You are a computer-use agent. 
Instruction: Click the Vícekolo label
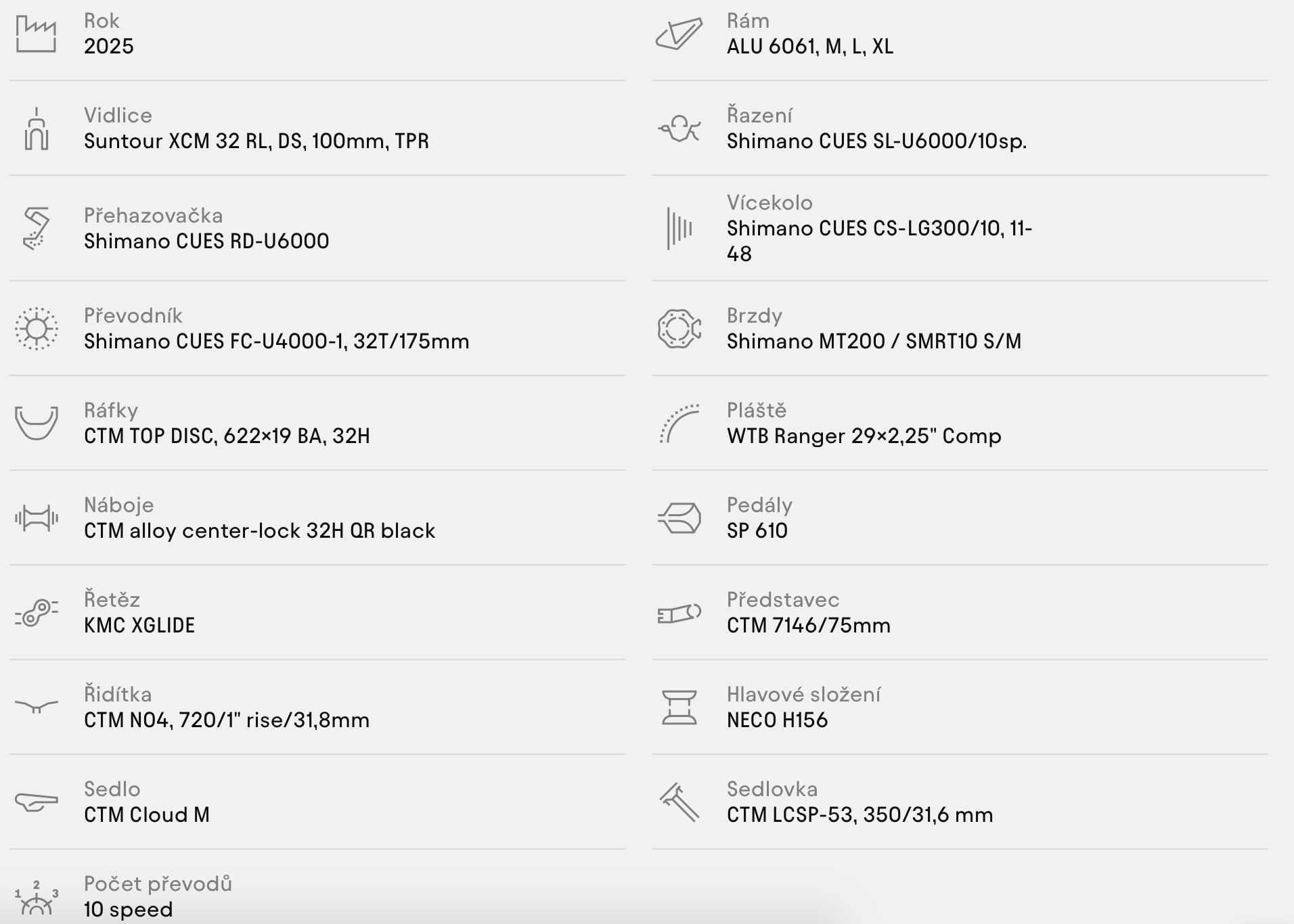(x=770, y=203)
